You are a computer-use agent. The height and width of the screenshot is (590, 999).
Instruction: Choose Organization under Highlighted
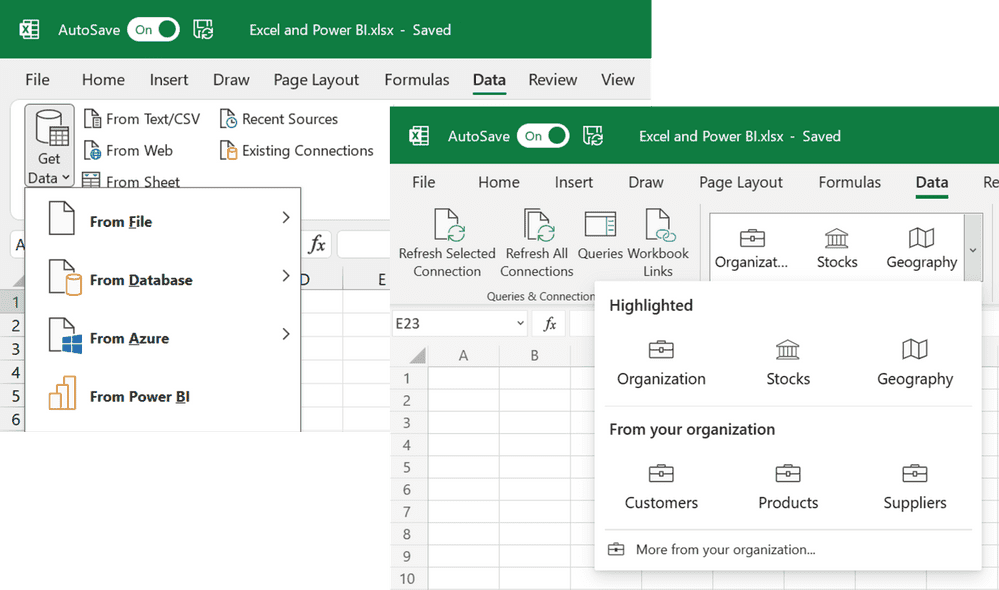click(661, 363)
